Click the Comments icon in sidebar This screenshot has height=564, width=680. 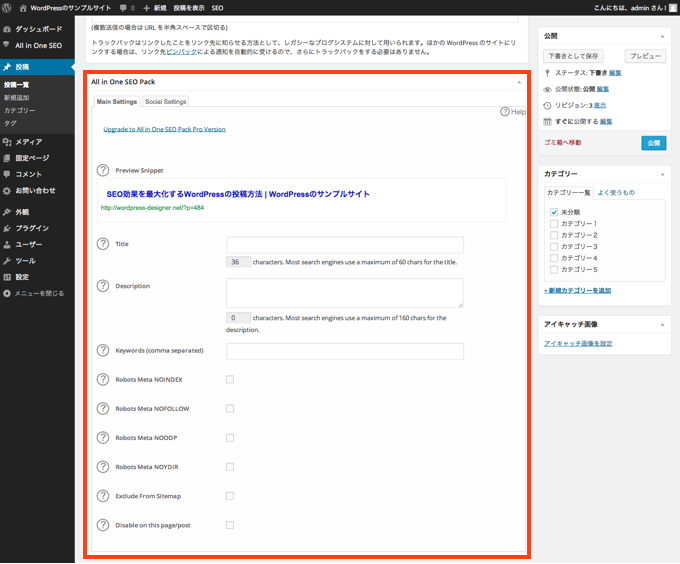[7, 174]
